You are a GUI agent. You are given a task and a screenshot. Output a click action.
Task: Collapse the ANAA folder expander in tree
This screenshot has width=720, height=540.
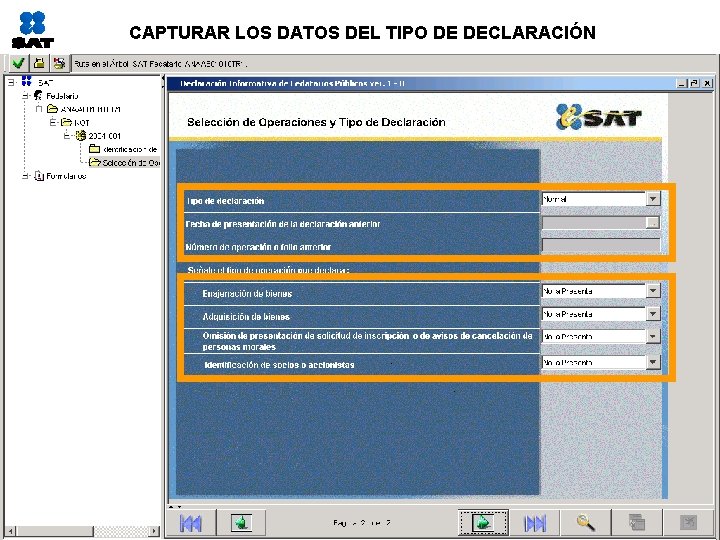click(39, 109)
